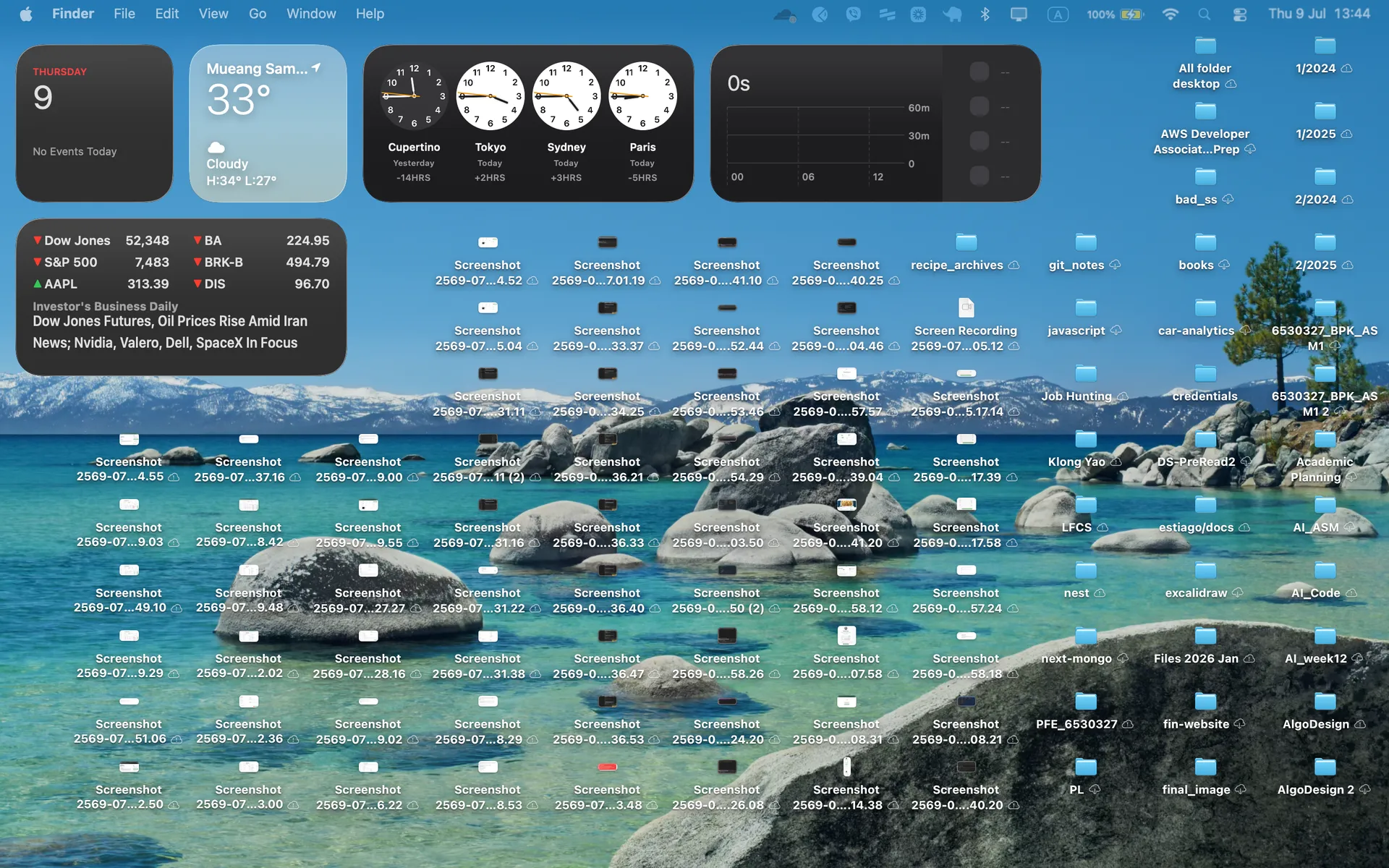
Task: Select the Screenshot 2569-0....41.20 thumbnail
Action: coord(846,504)
